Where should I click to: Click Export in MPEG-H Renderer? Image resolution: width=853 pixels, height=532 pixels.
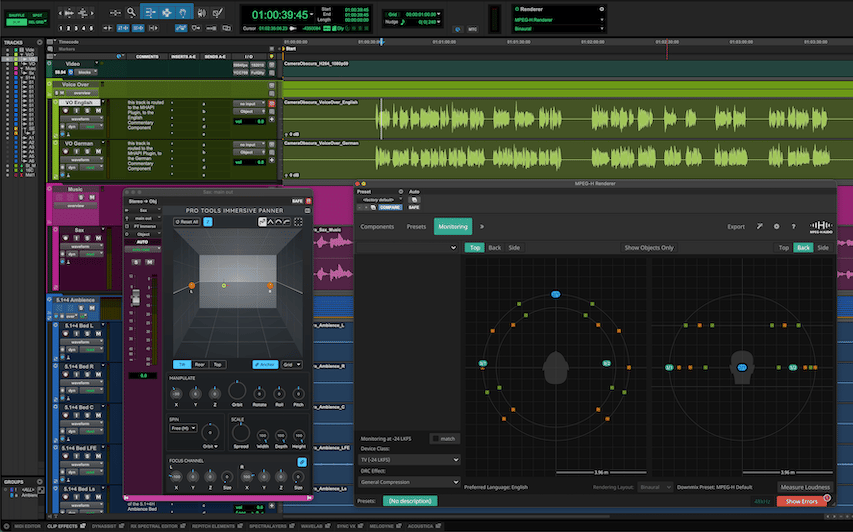(736, 227)
